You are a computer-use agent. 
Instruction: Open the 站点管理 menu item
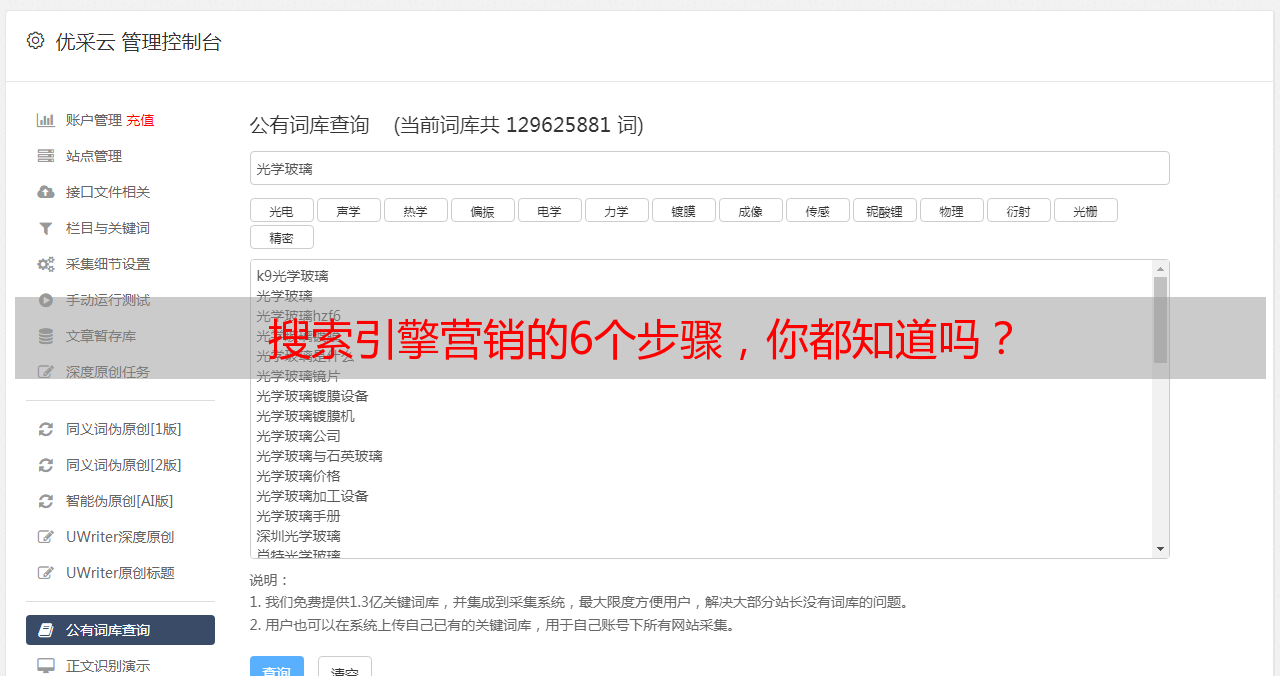tap(94, 156)
